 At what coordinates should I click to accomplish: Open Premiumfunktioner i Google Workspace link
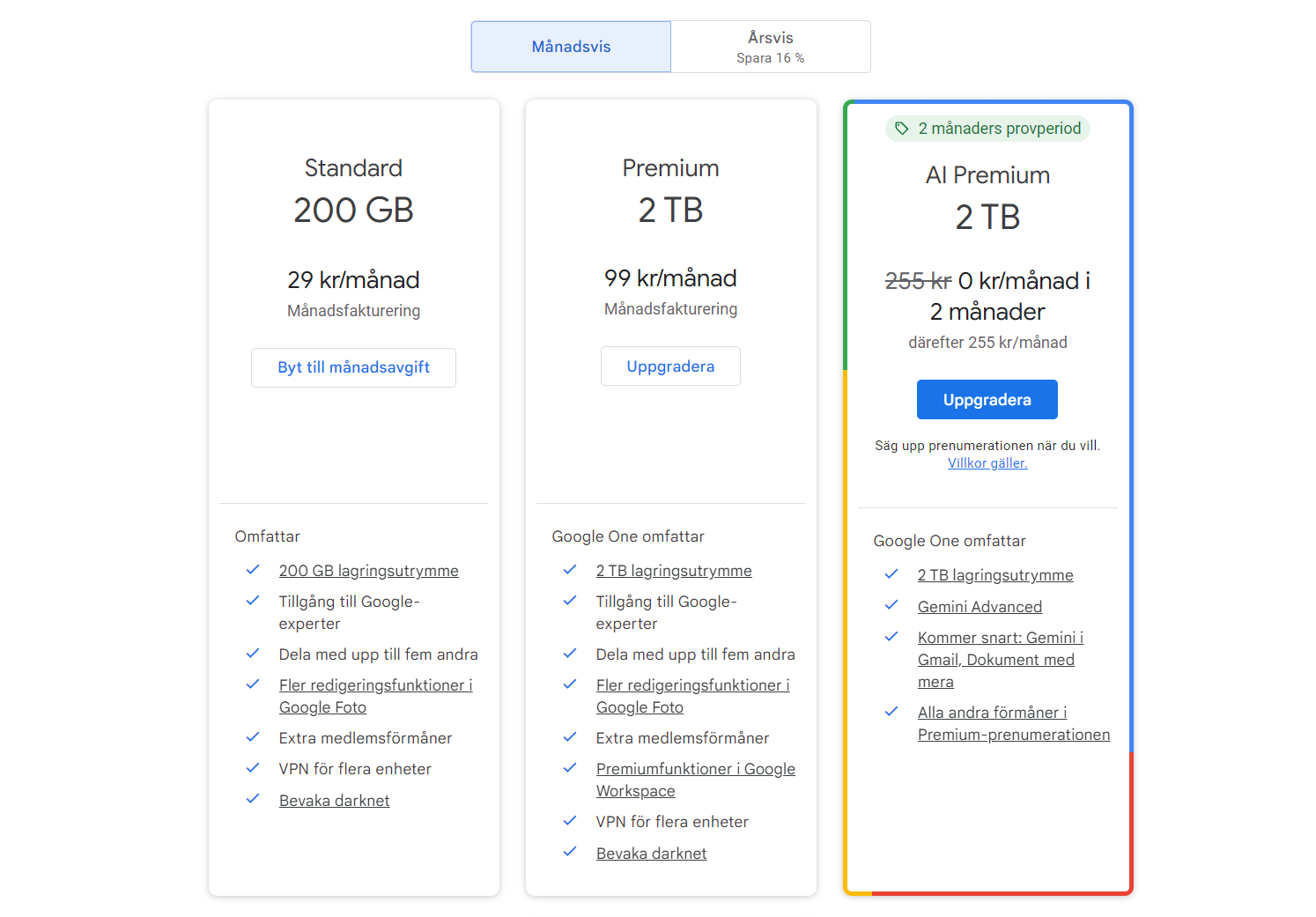[x=696, y=780]
